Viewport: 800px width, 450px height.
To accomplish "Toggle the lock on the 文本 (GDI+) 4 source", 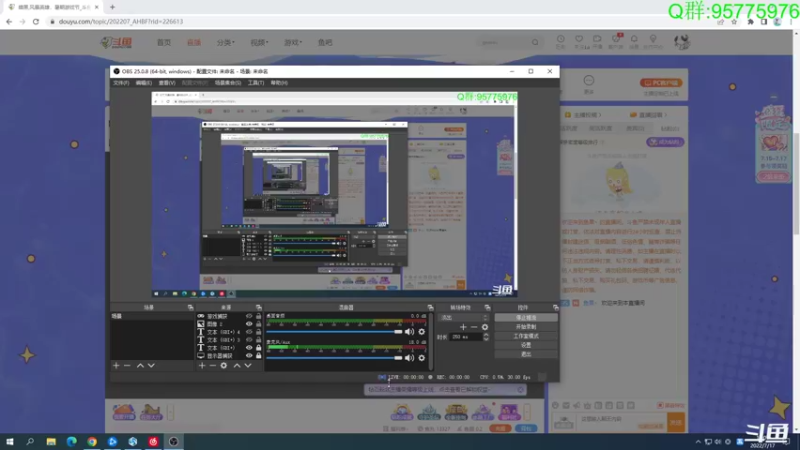I will [x=259, y=332].
